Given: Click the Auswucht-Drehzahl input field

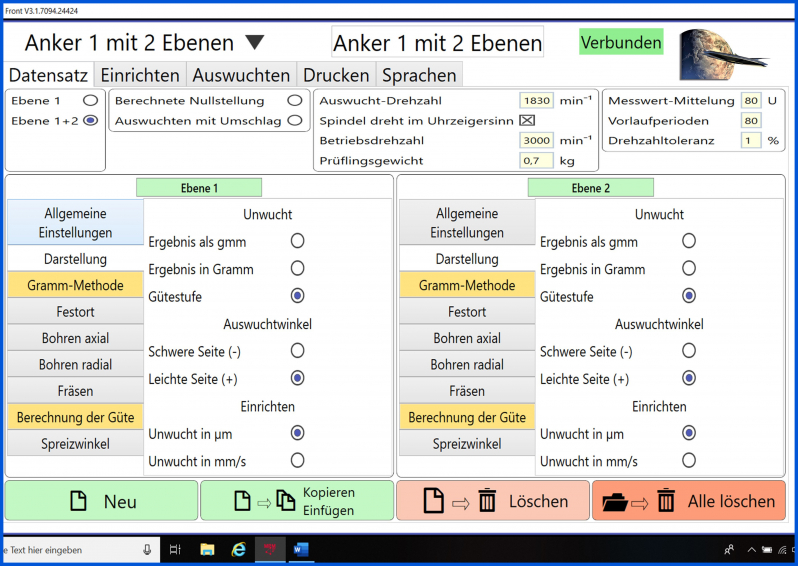Looking at the screenshot, I should pos(536,101).
